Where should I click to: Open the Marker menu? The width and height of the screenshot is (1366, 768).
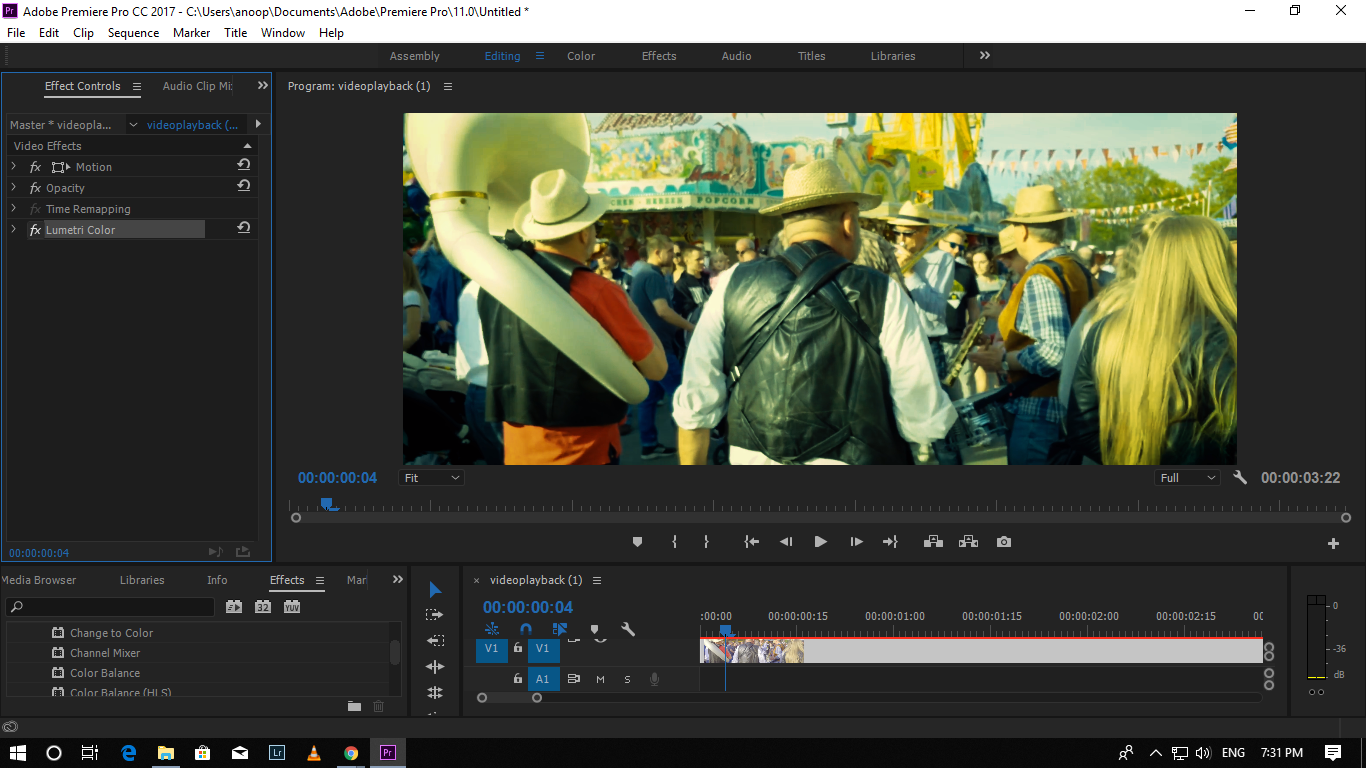click(191, 33)
